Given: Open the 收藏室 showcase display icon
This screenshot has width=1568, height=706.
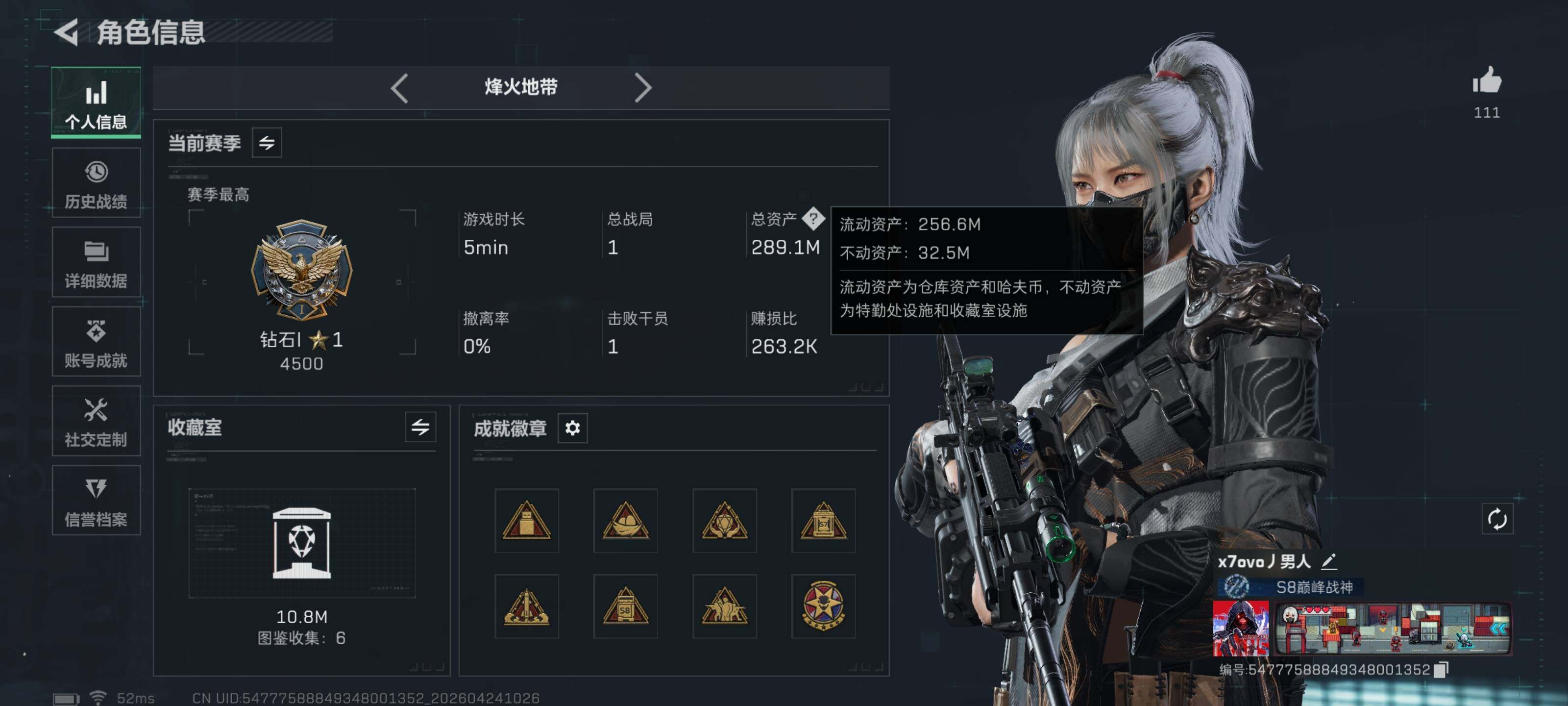Looking at the screenshot, I should (302, 543).
